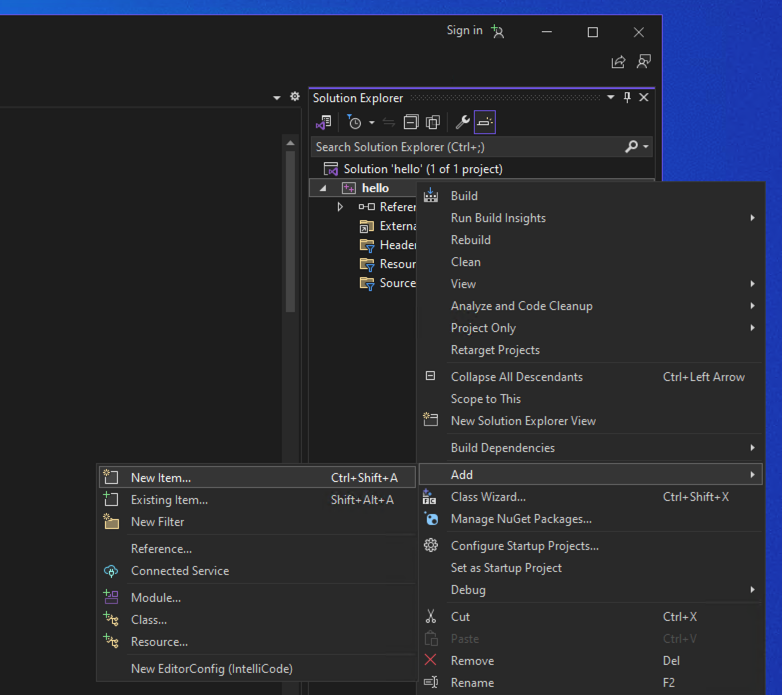
Task: Open the Solution Explorer search options dropdown
Action: click(x=647, y=147)
